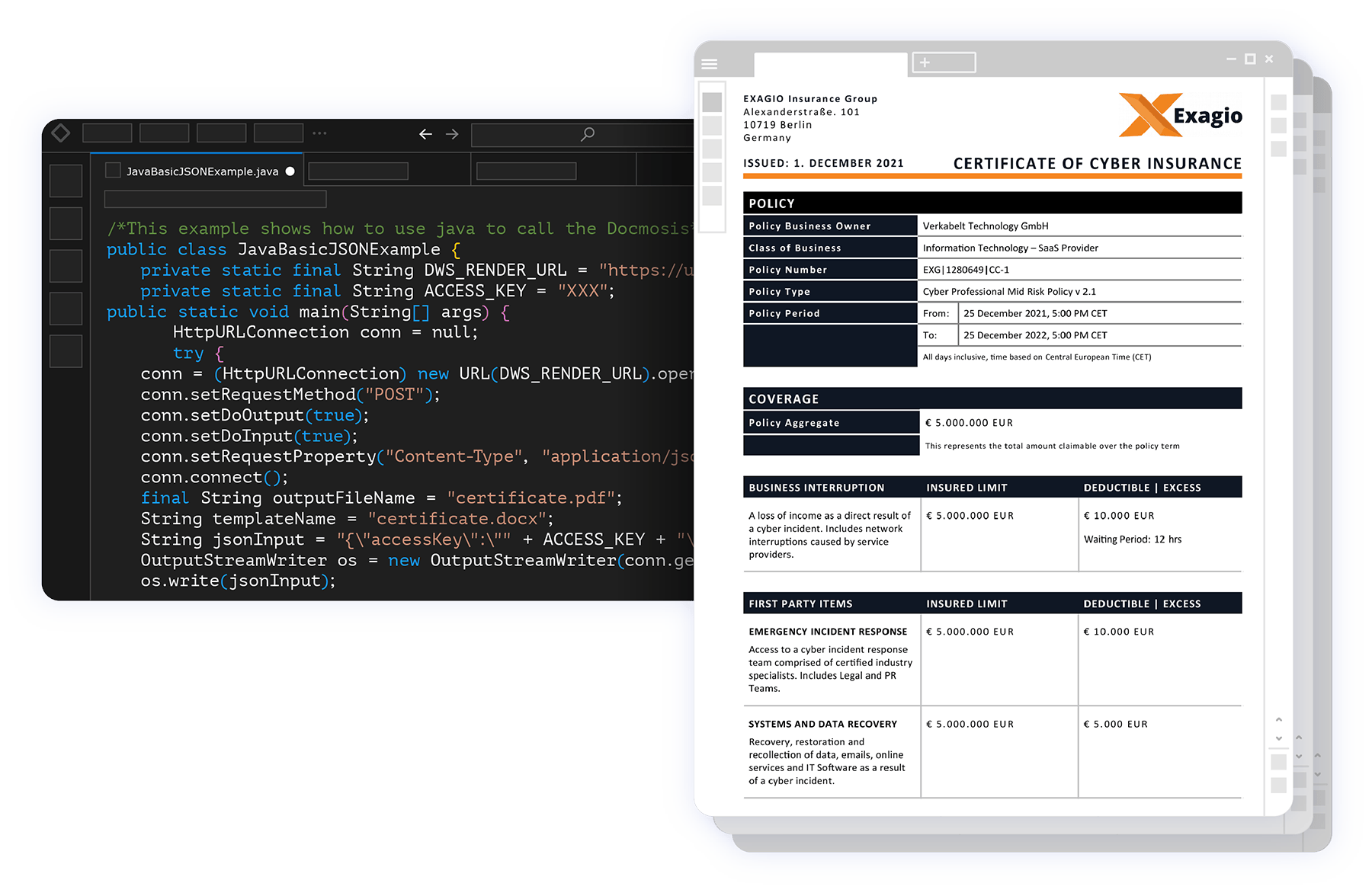The image size is (1372, 893).
Task: Click the Exagio logo on the certificate
Action: [x=1180, y=115]
